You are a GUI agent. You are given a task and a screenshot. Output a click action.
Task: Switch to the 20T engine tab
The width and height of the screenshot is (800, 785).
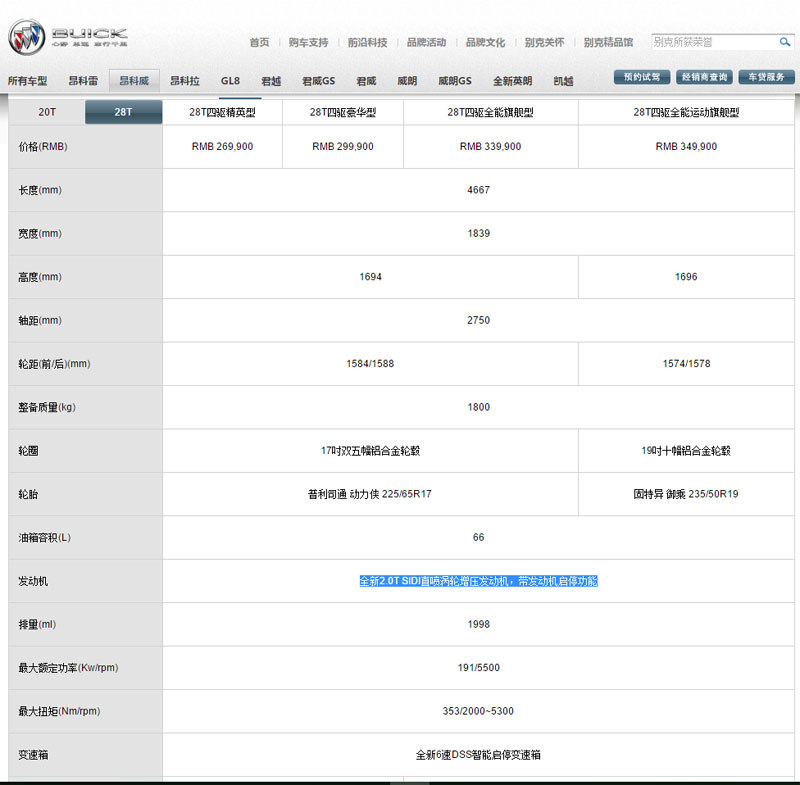click(x=47, y=112)
